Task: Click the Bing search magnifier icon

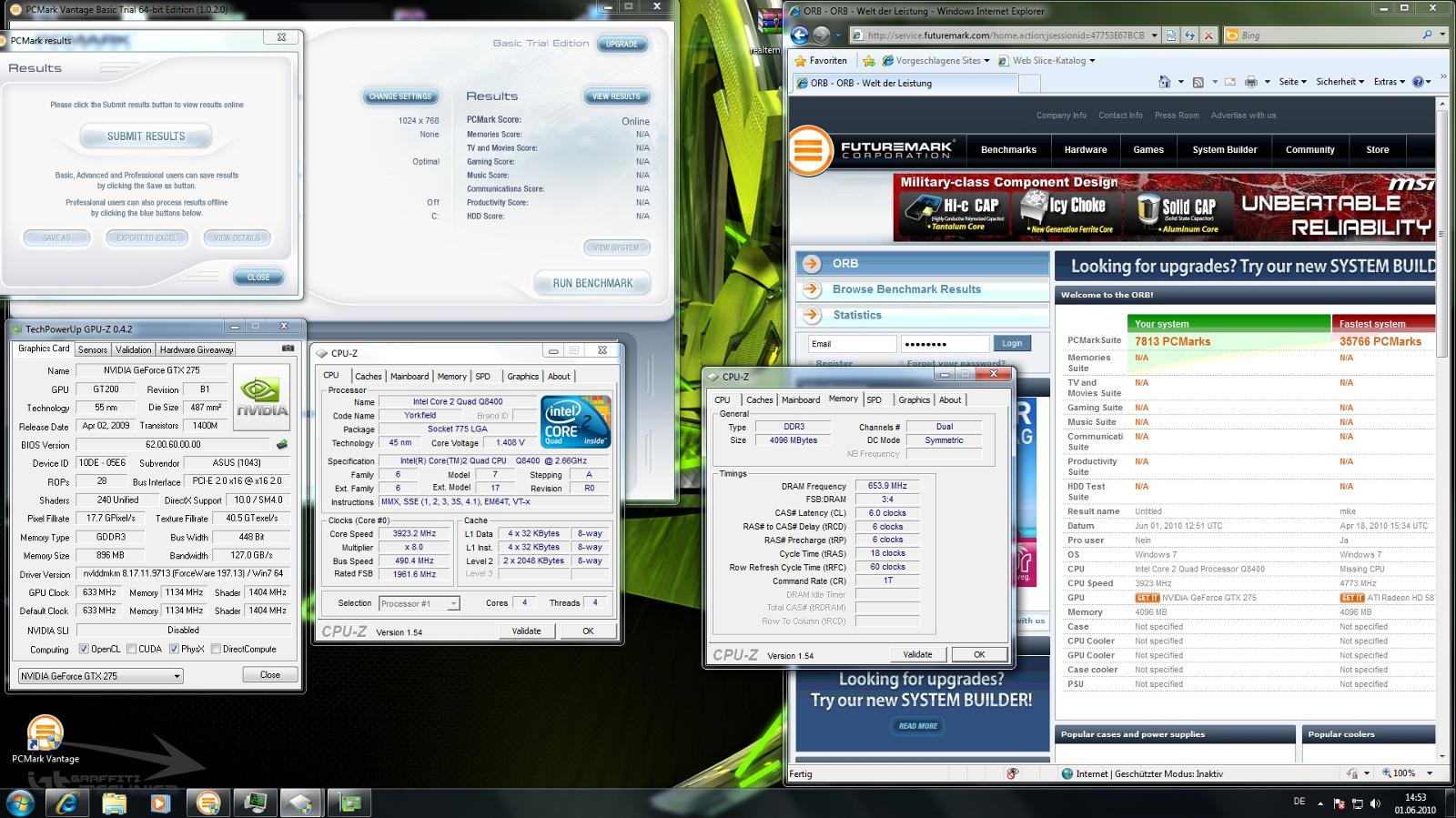Action: click(x=1428, y=35)
